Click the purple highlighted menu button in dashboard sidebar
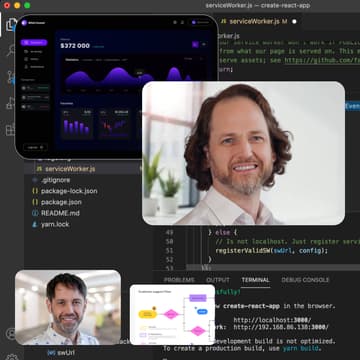The height and width of the screenshot is (360, 360). point(34,43)
